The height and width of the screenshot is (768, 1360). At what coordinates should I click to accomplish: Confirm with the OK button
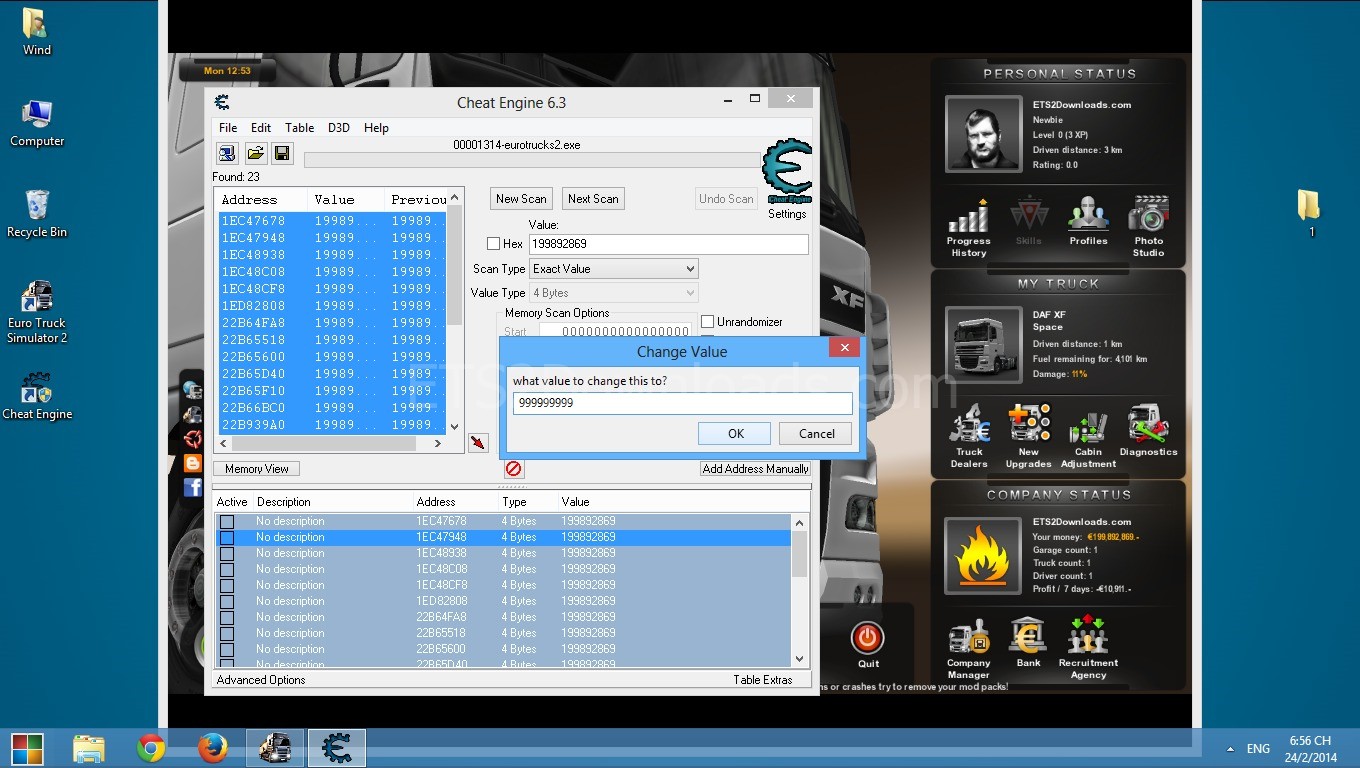click(735, 433)
